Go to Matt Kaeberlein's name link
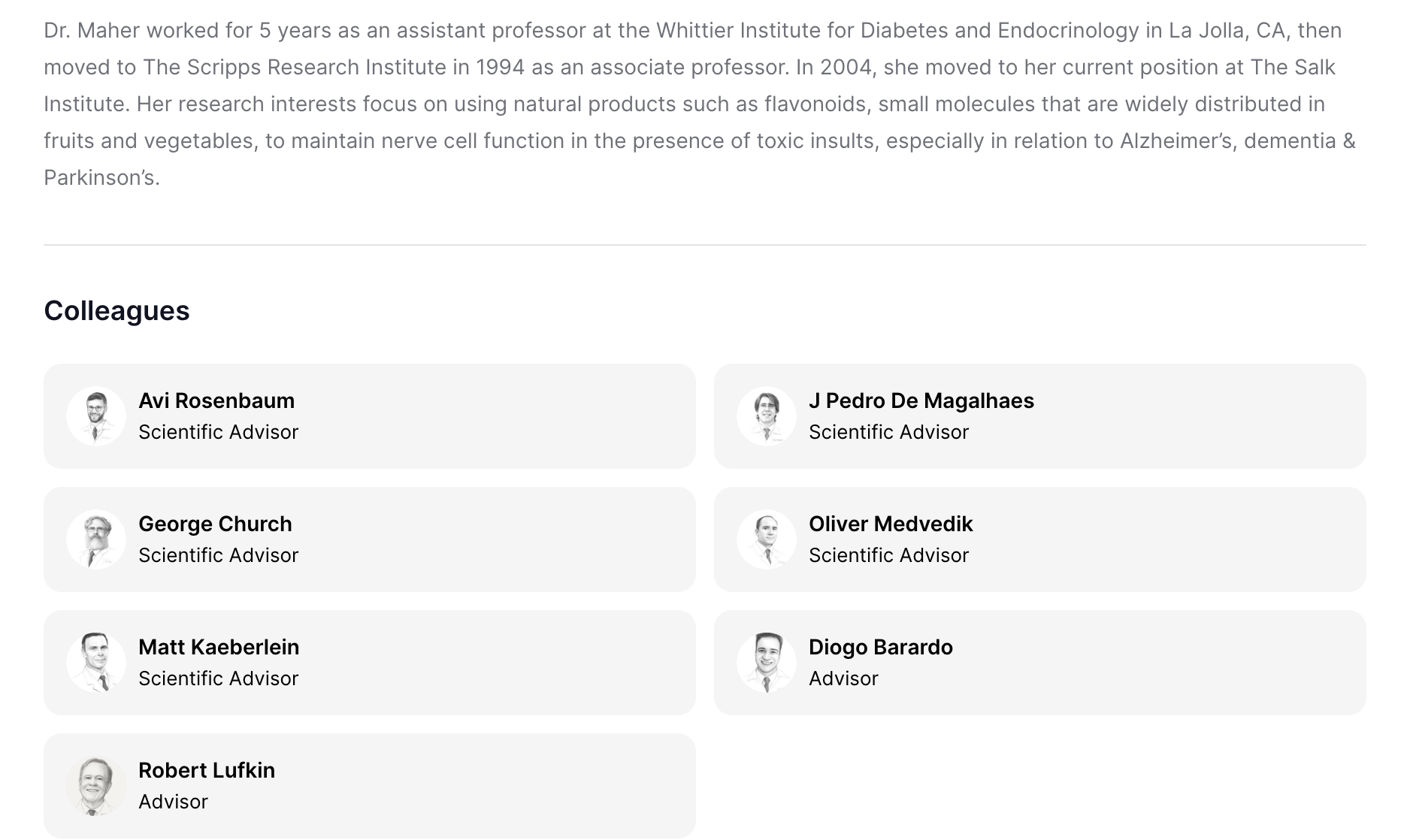This screenshot has width=1410, height=840. point(219,647)
